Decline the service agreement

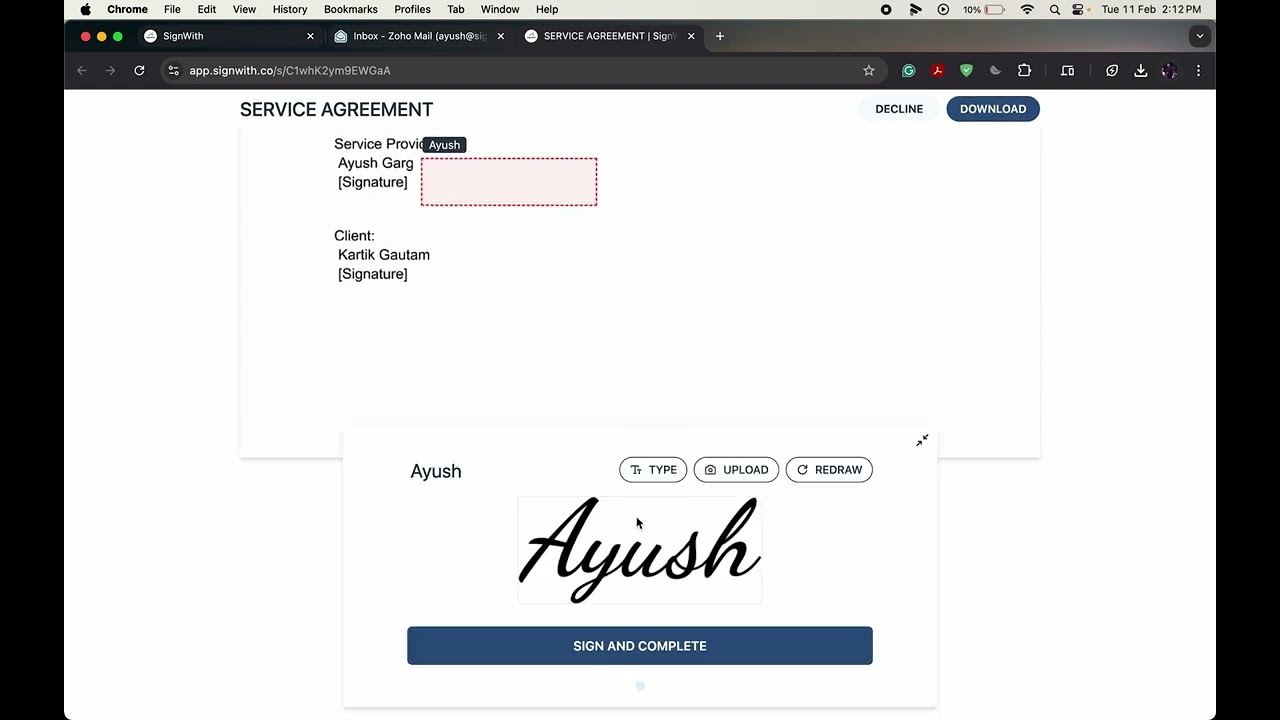pyautogui.click(x=899, y=109)
